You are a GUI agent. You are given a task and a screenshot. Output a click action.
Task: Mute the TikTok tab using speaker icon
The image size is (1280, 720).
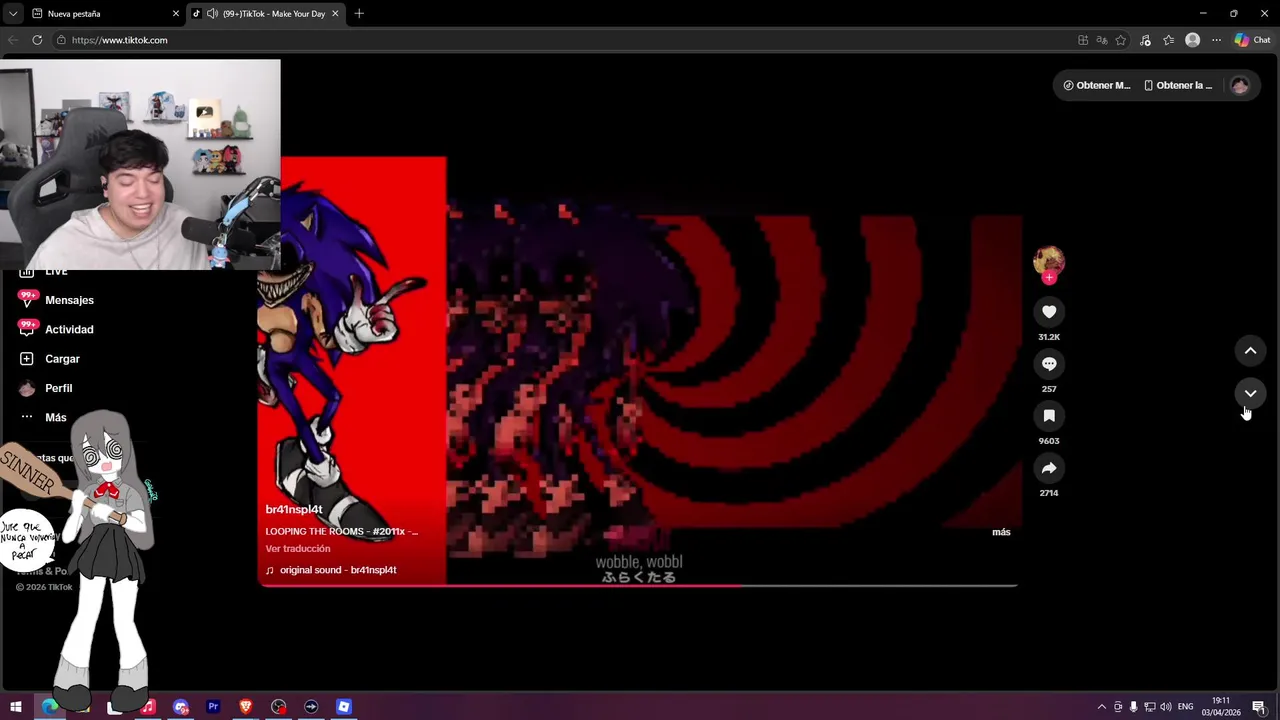212,13
